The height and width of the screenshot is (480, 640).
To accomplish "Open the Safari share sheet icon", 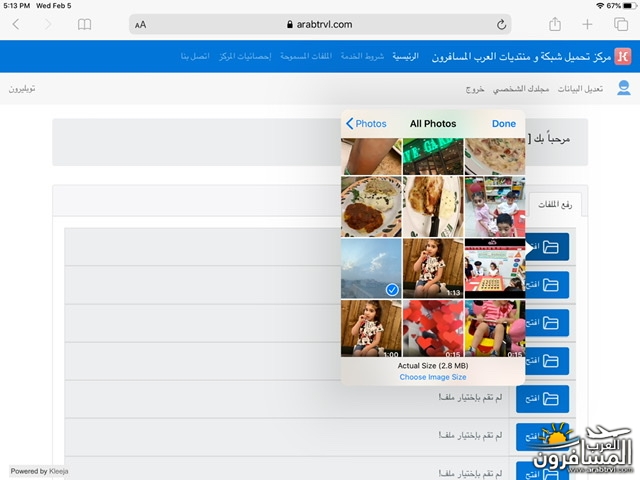I will [x=555, y=24].
